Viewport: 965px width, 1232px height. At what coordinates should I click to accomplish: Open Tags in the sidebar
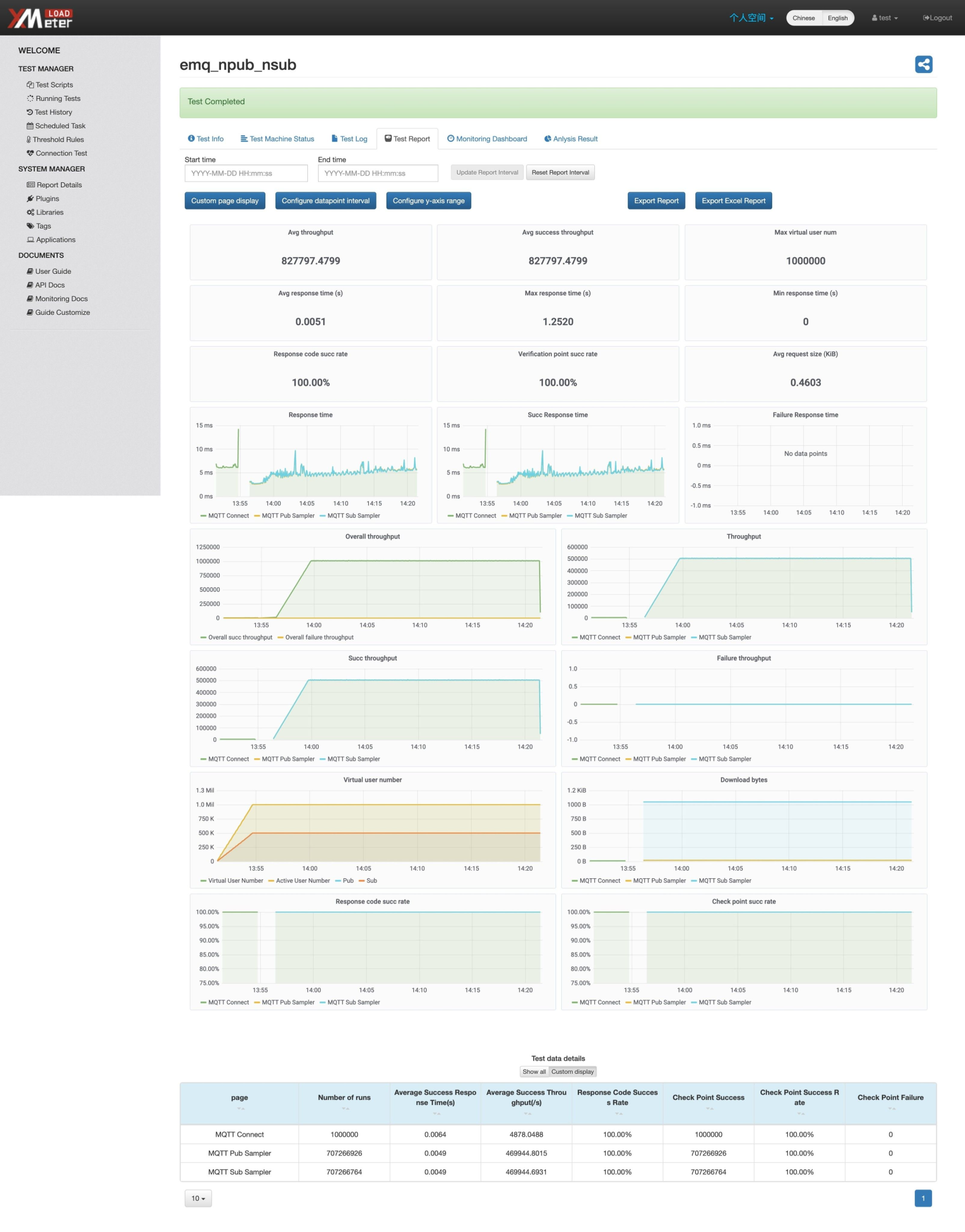pos(39,226)
